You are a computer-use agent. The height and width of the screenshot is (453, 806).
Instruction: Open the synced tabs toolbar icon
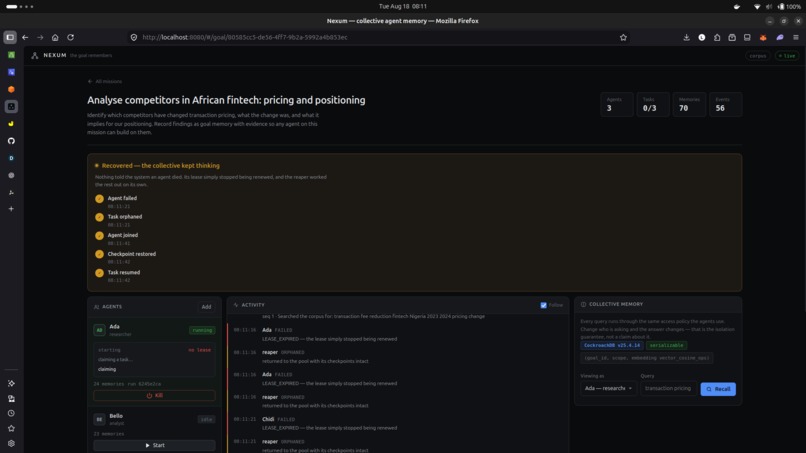[x=747, y=37]
